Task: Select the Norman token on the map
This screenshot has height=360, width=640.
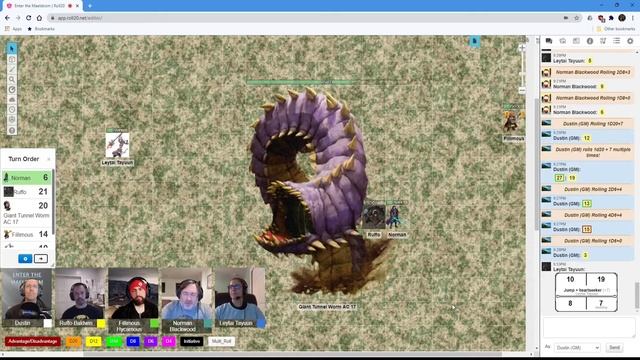Action: click(394, 217)
